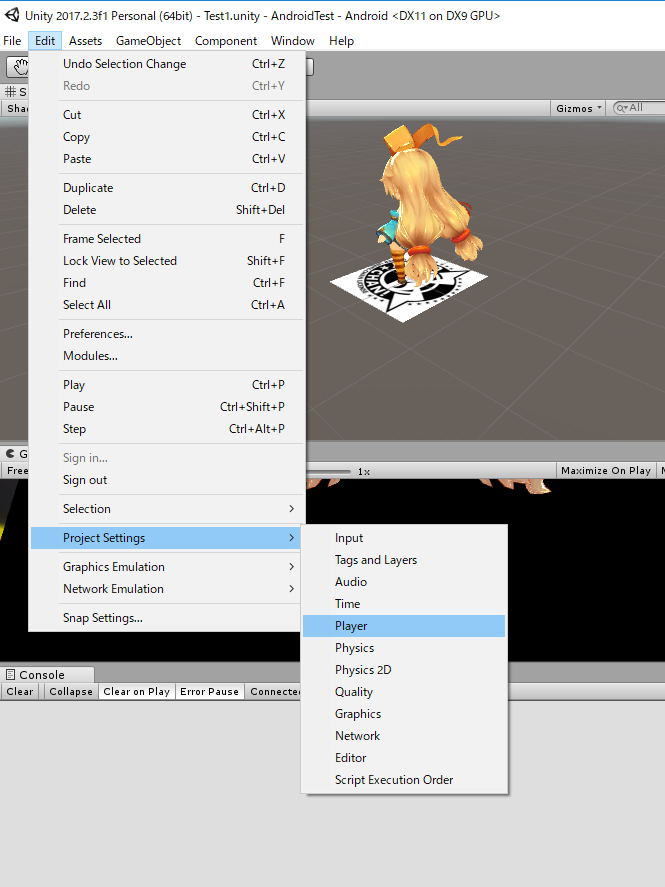This screenshot has width=665, height=887.
Task: Select the Hand tool in the toolbar
Action: coord(18,67)
